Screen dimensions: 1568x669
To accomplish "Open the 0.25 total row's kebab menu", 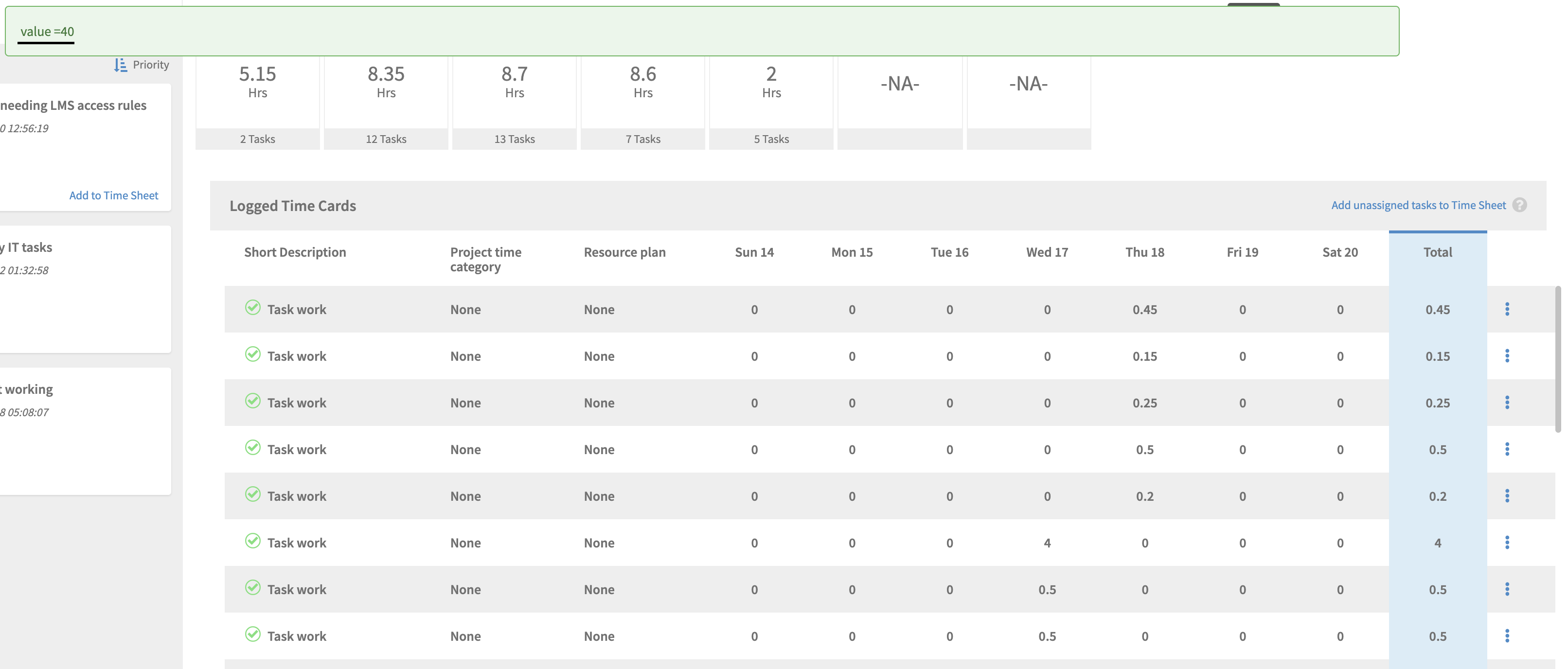I will click(1507, 403).
